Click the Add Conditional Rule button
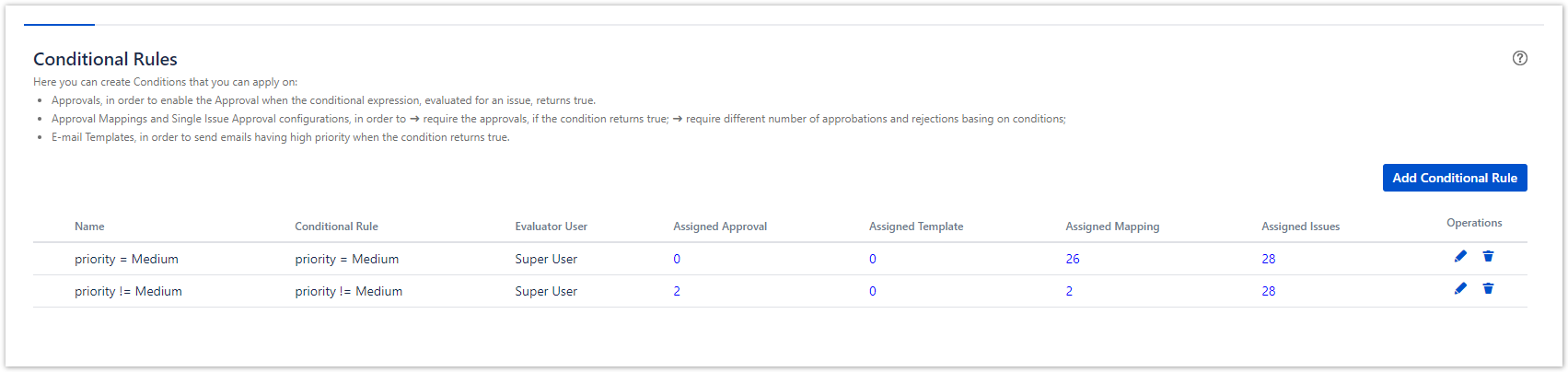Image resolution: width=1568 pixels, height=372 pixels. point(1455,178)
